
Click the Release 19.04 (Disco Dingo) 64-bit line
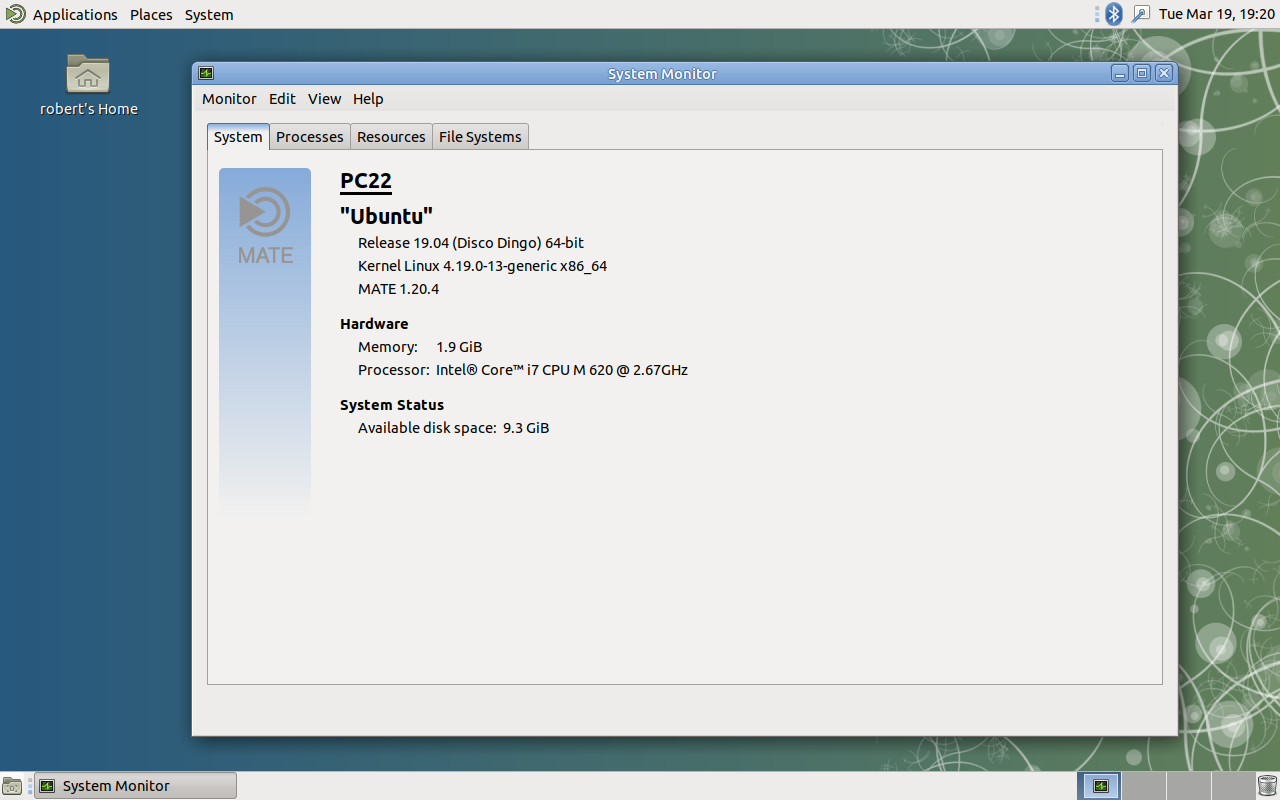click(471, 243)
